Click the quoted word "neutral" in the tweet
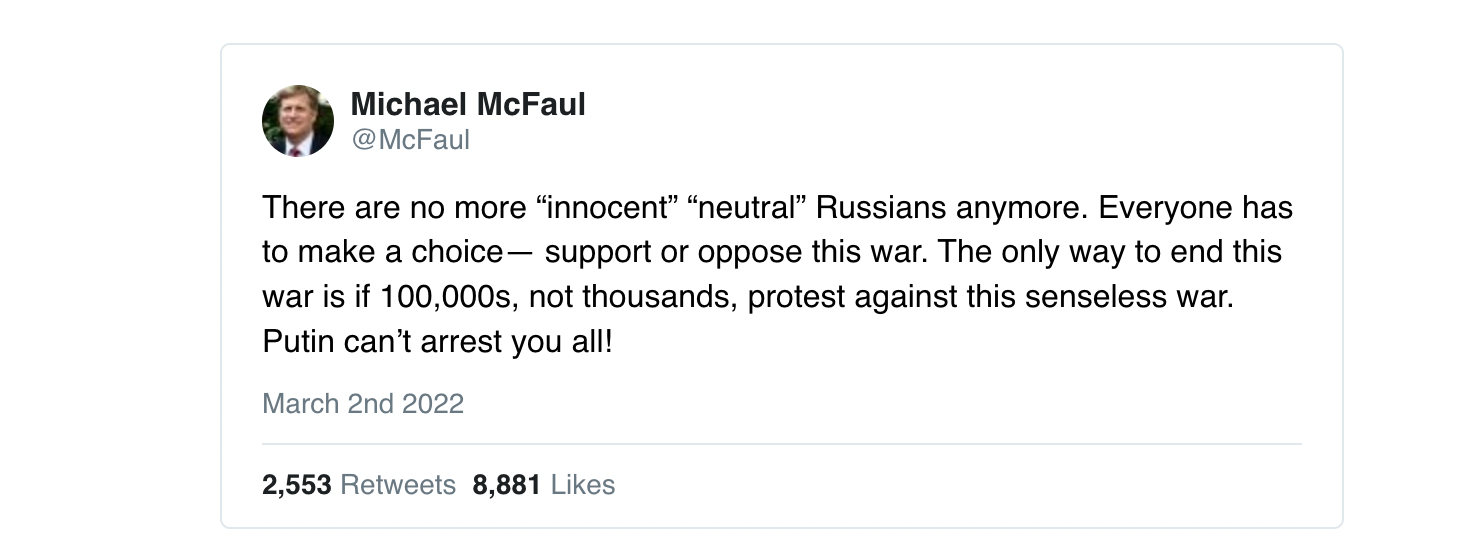Viewport: 1474px width, 548px height. point(740,208)
